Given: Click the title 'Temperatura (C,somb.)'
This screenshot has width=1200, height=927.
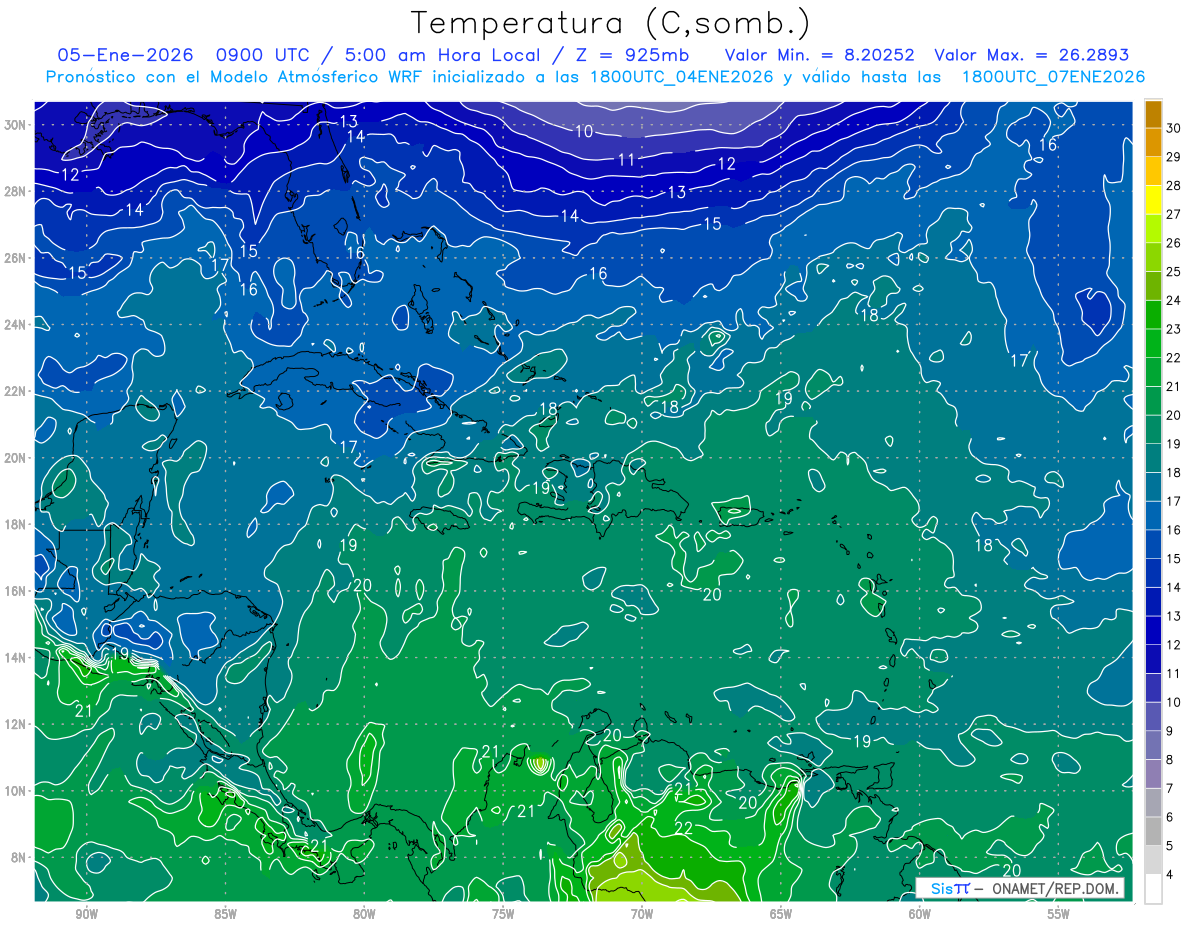Looking at the screenshot, I should [x=611, y=22].
